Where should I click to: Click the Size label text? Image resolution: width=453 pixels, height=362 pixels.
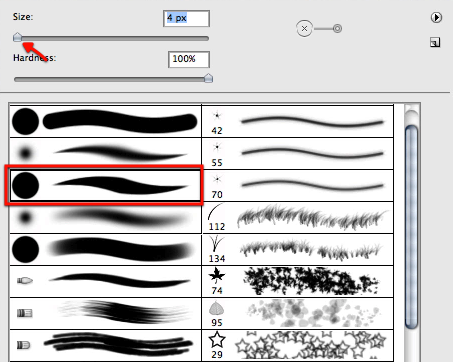(x=23, y=17)
